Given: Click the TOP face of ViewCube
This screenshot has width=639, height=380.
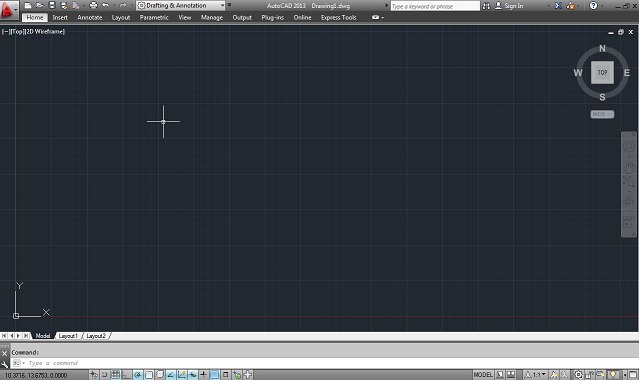Looking at the screenshot, I should pos(602,73).
